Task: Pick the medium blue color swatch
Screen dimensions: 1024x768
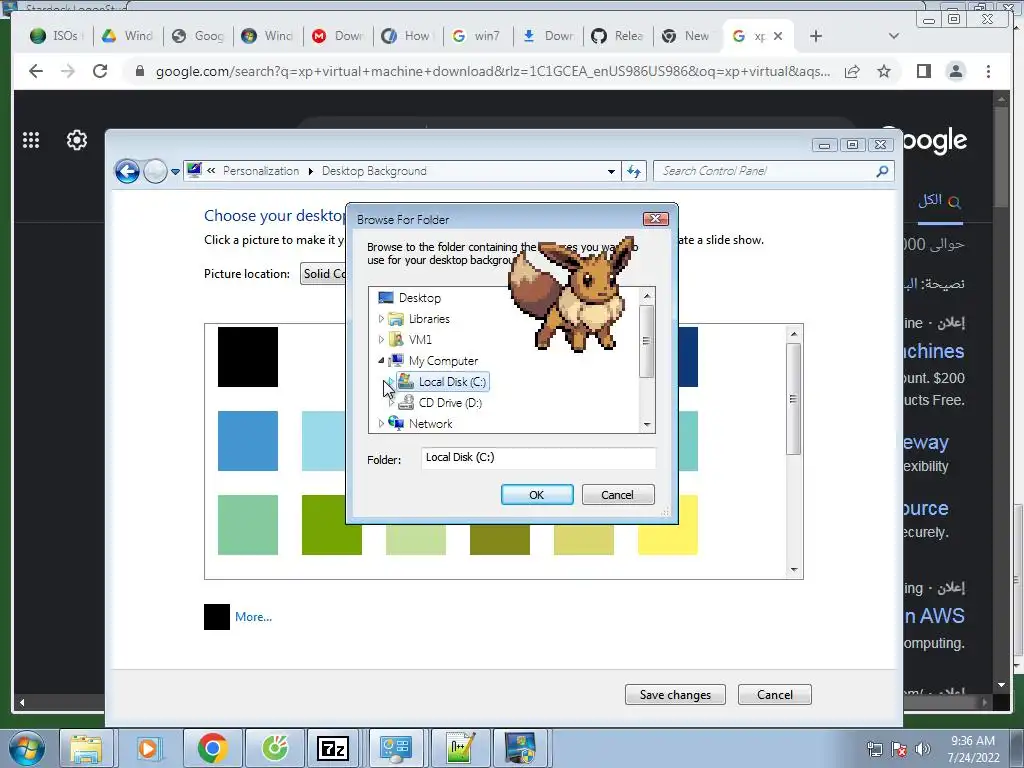Action: (248, 441)
